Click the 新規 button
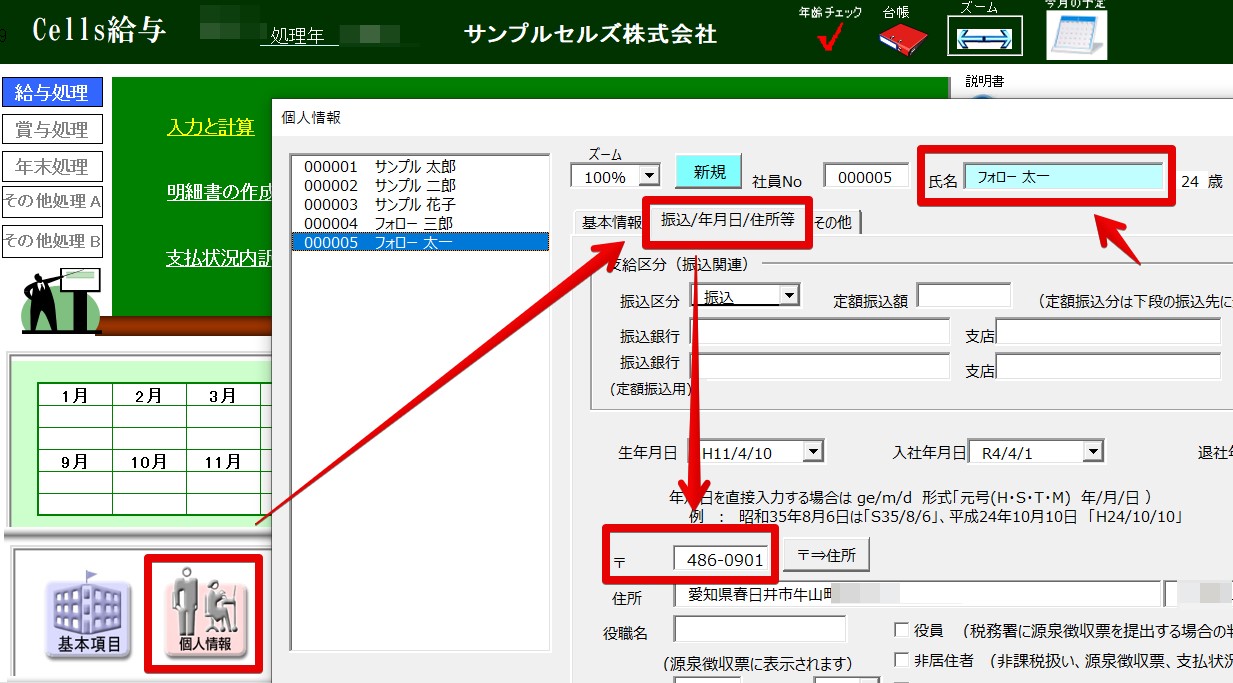Screen dimensions: 1233x683 pyautogui.click(x=709, y=172)
